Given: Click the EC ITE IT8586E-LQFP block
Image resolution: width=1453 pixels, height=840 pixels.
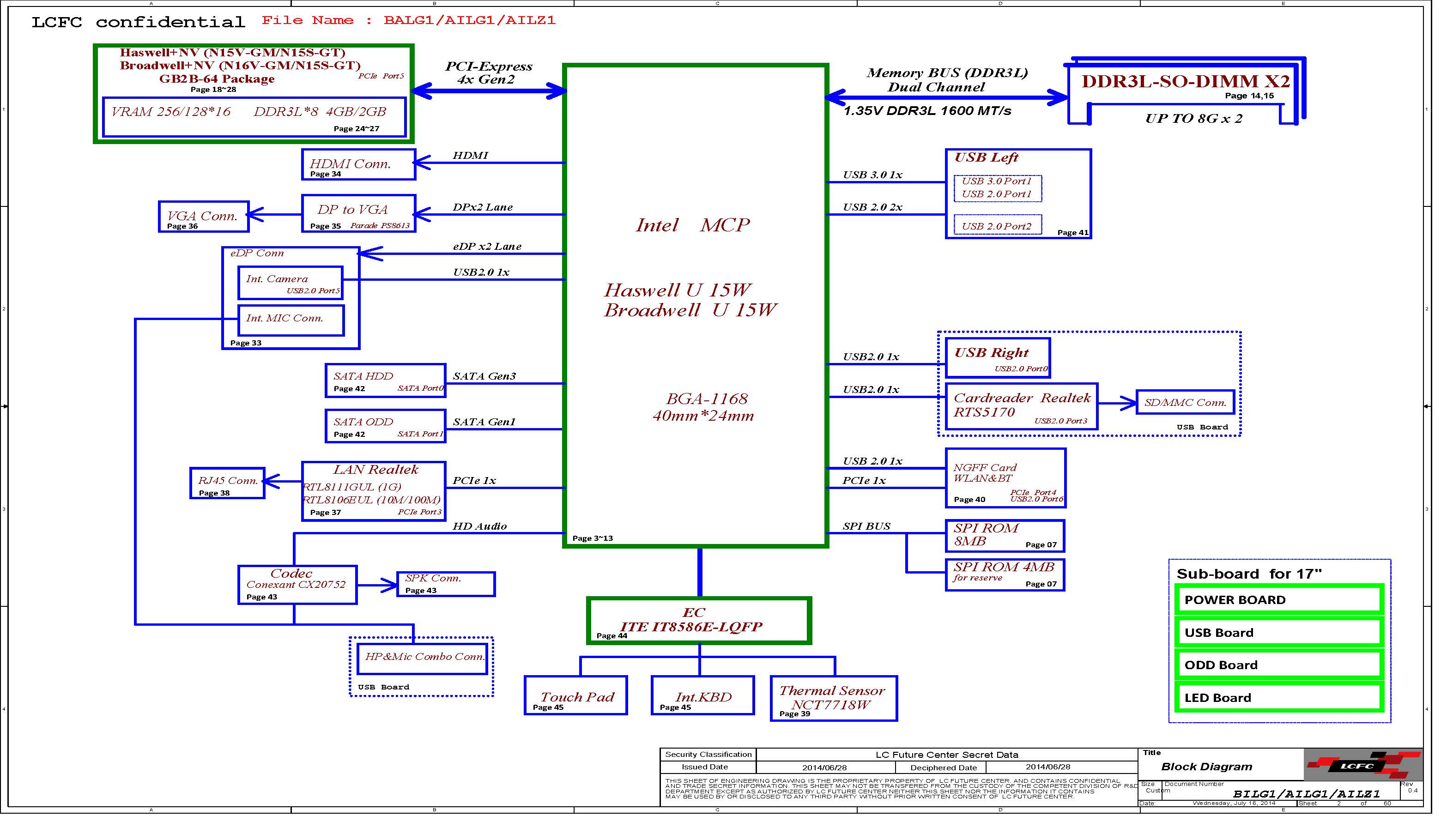Looking at the screenshot, I should [699, 620].
